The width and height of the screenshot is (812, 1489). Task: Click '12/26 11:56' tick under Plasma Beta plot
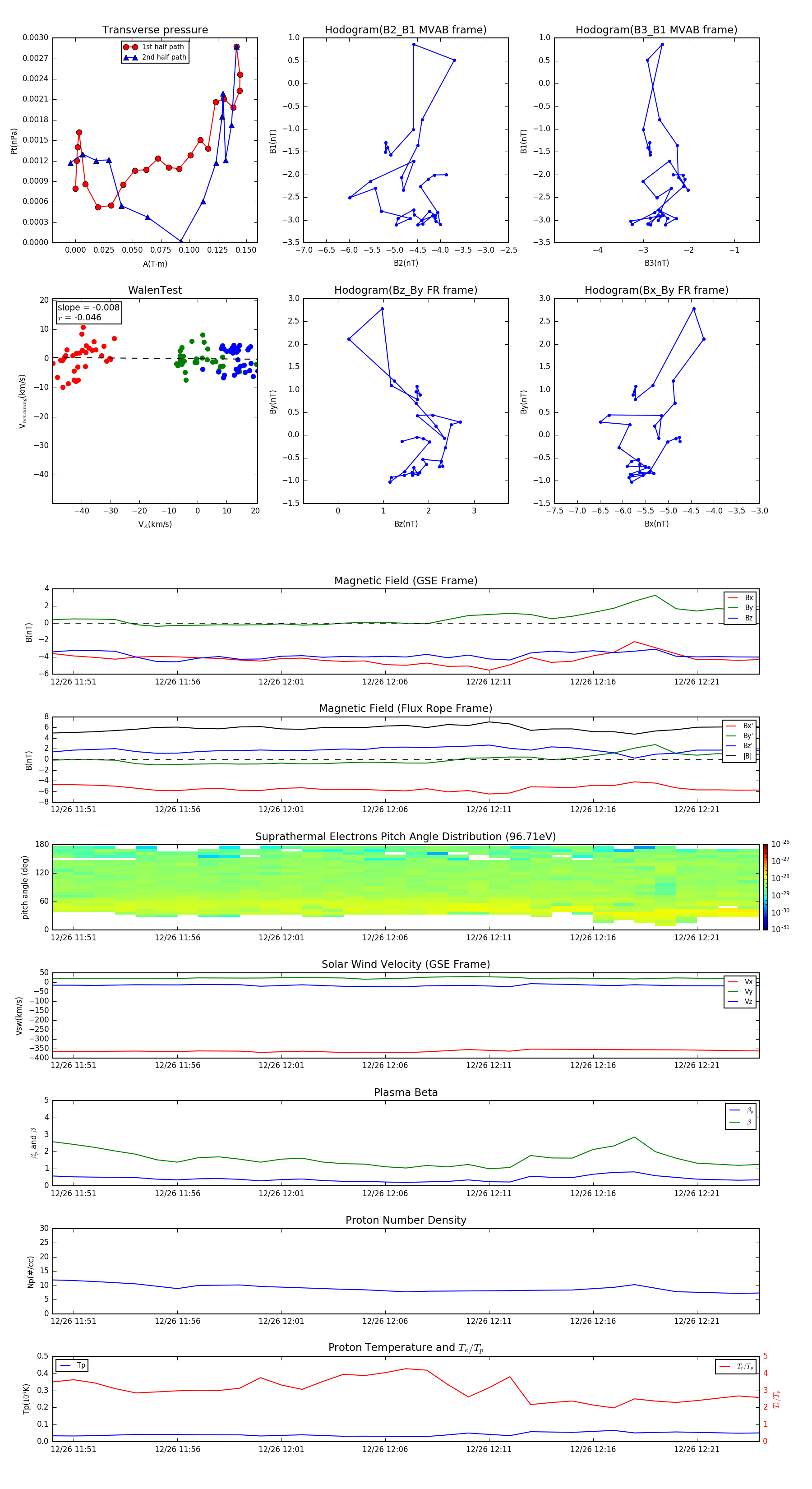177,1193
